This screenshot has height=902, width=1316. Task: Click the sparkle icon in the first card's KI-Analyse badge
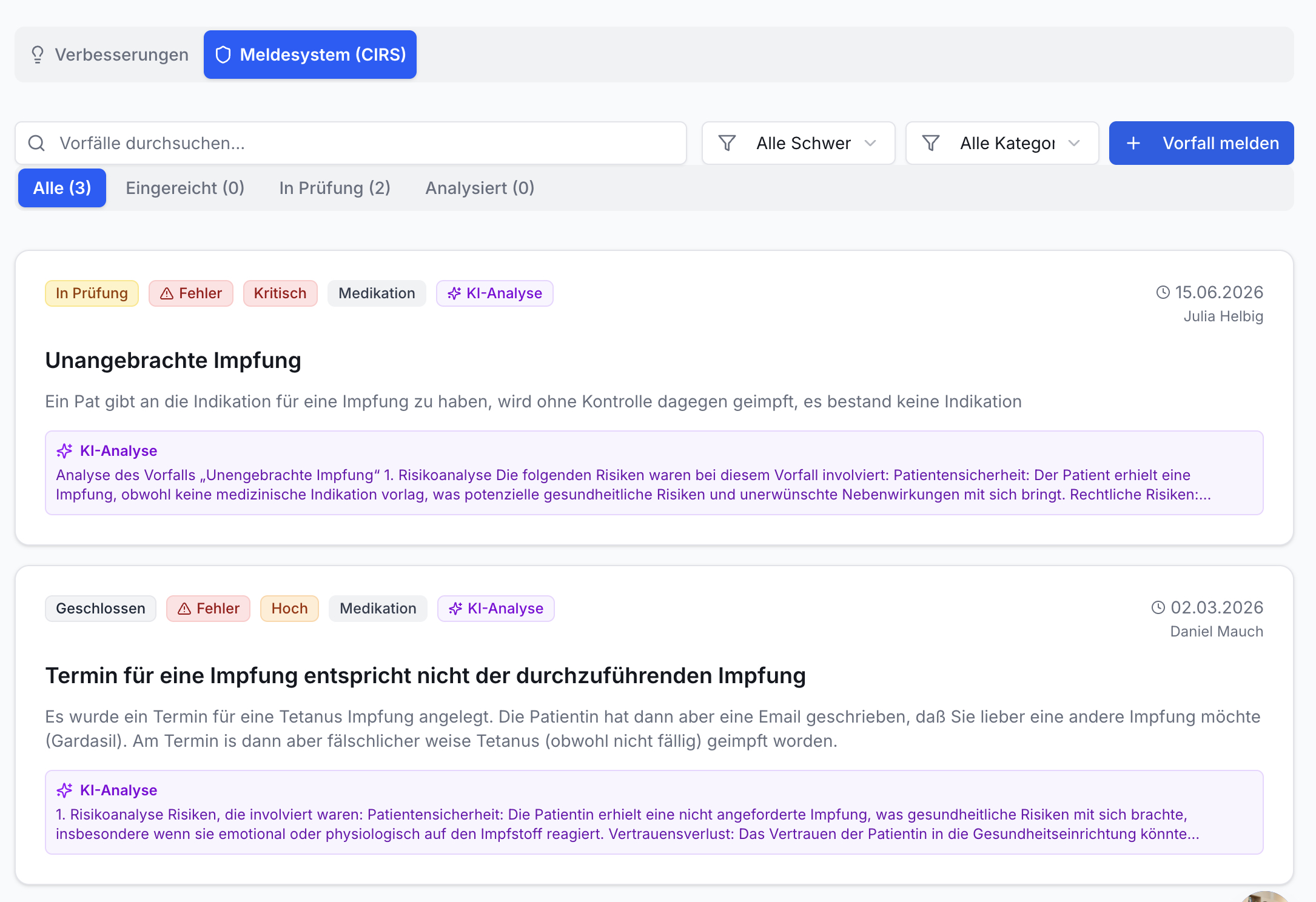454,293
